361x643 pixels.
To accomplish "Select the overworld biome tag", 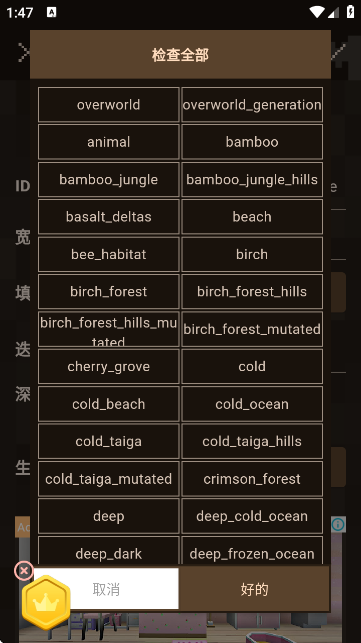I will coord(109,105).
